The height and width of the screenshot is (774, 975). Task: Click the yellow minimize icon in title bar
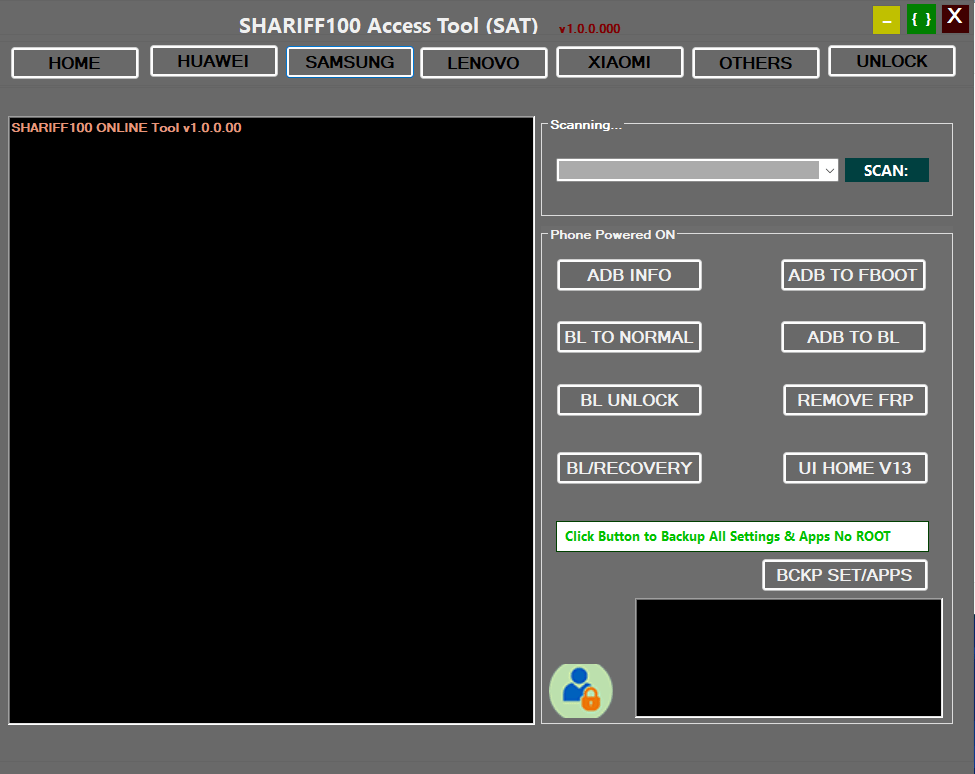(x=886, y=18)
